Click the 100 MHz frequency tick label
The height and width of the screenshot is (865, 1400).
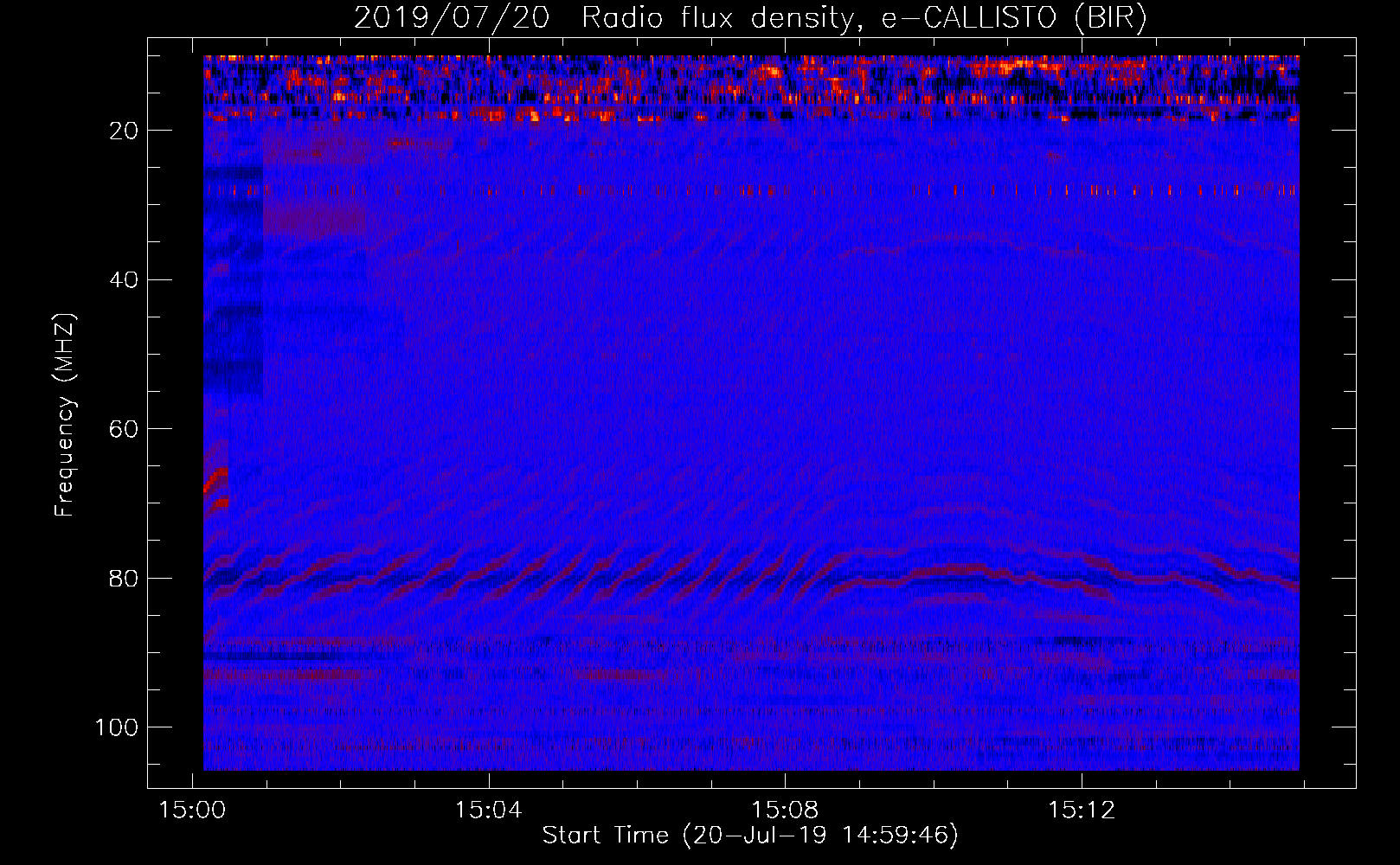(117, 727)
